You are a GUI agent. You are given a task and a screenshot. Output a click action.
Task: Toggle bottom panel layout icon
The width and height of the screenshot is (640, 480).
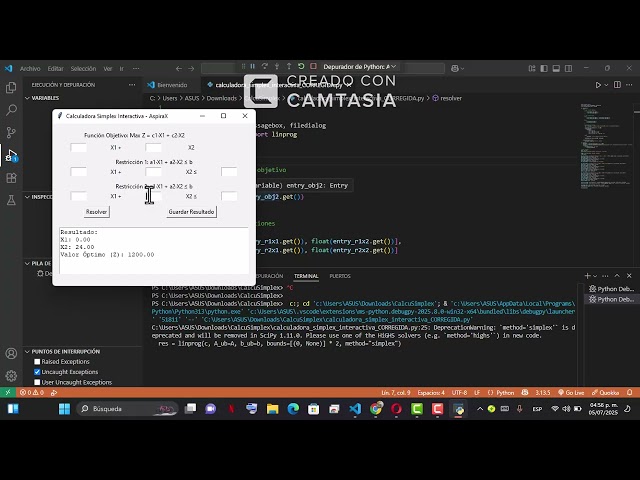[556, 69]
